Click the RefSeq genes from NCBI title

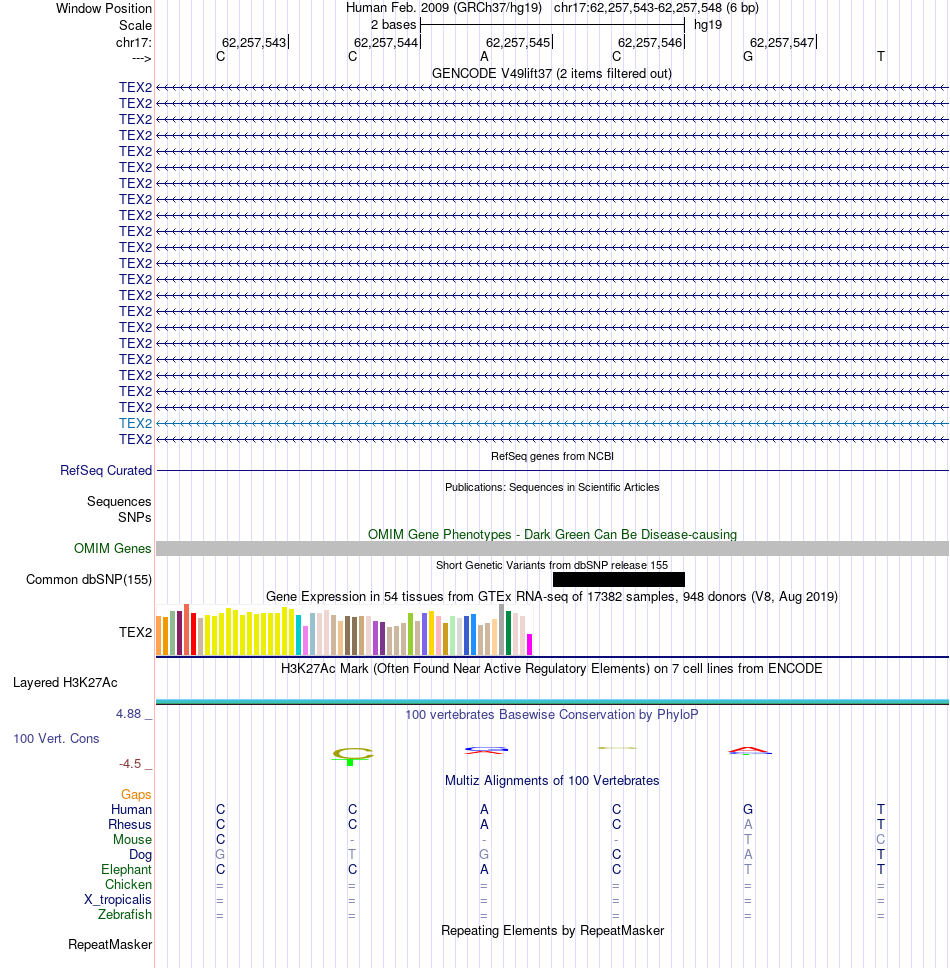(x=552, y=456)
